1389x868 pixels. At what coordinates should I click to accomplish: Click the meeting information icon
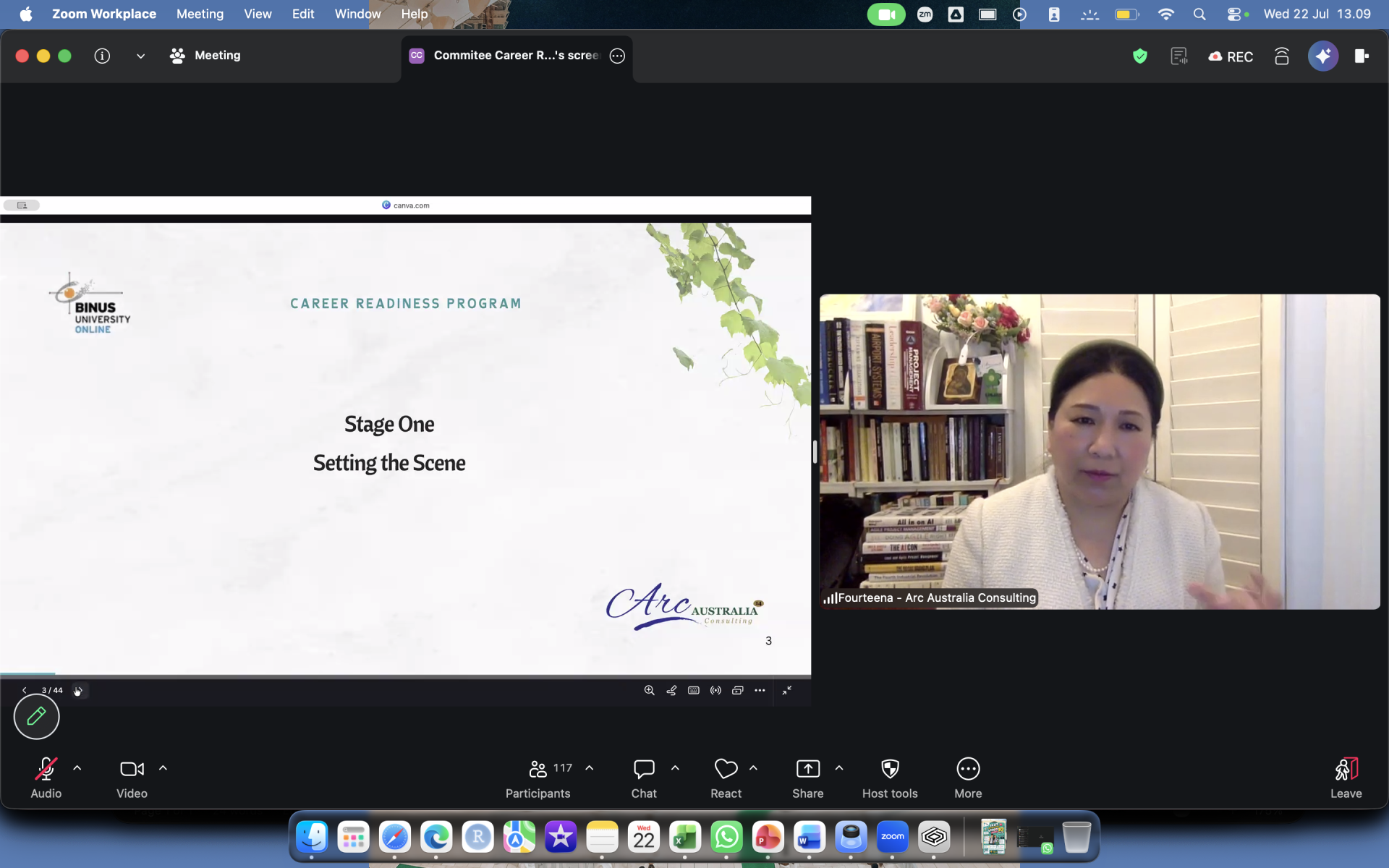point(102,56)
